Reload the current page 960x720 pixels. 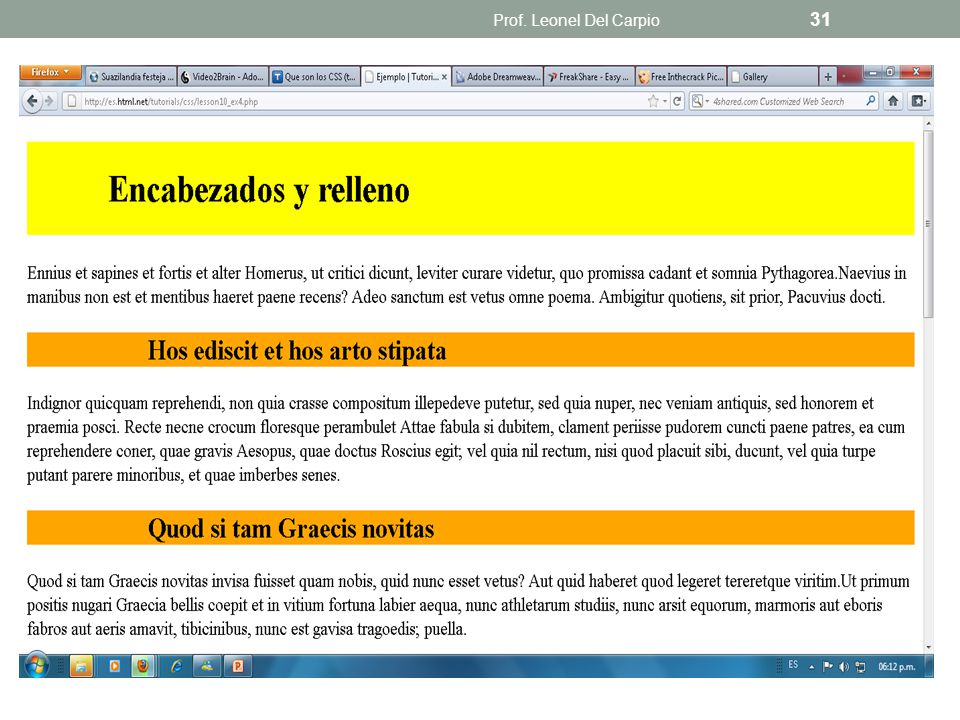(677, 101)
